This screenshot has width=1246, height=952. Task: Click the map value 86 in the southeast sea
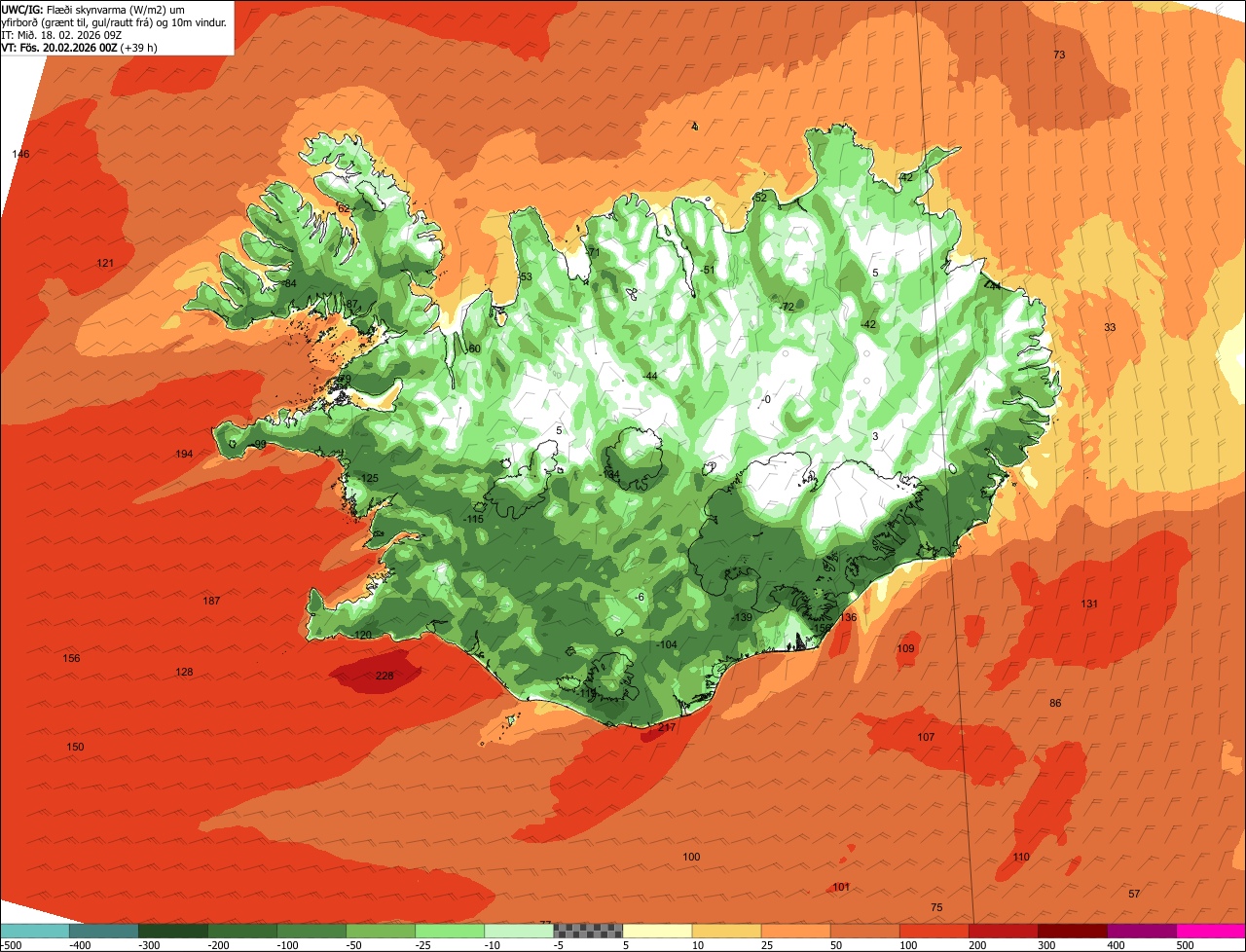pos(1055,703)
